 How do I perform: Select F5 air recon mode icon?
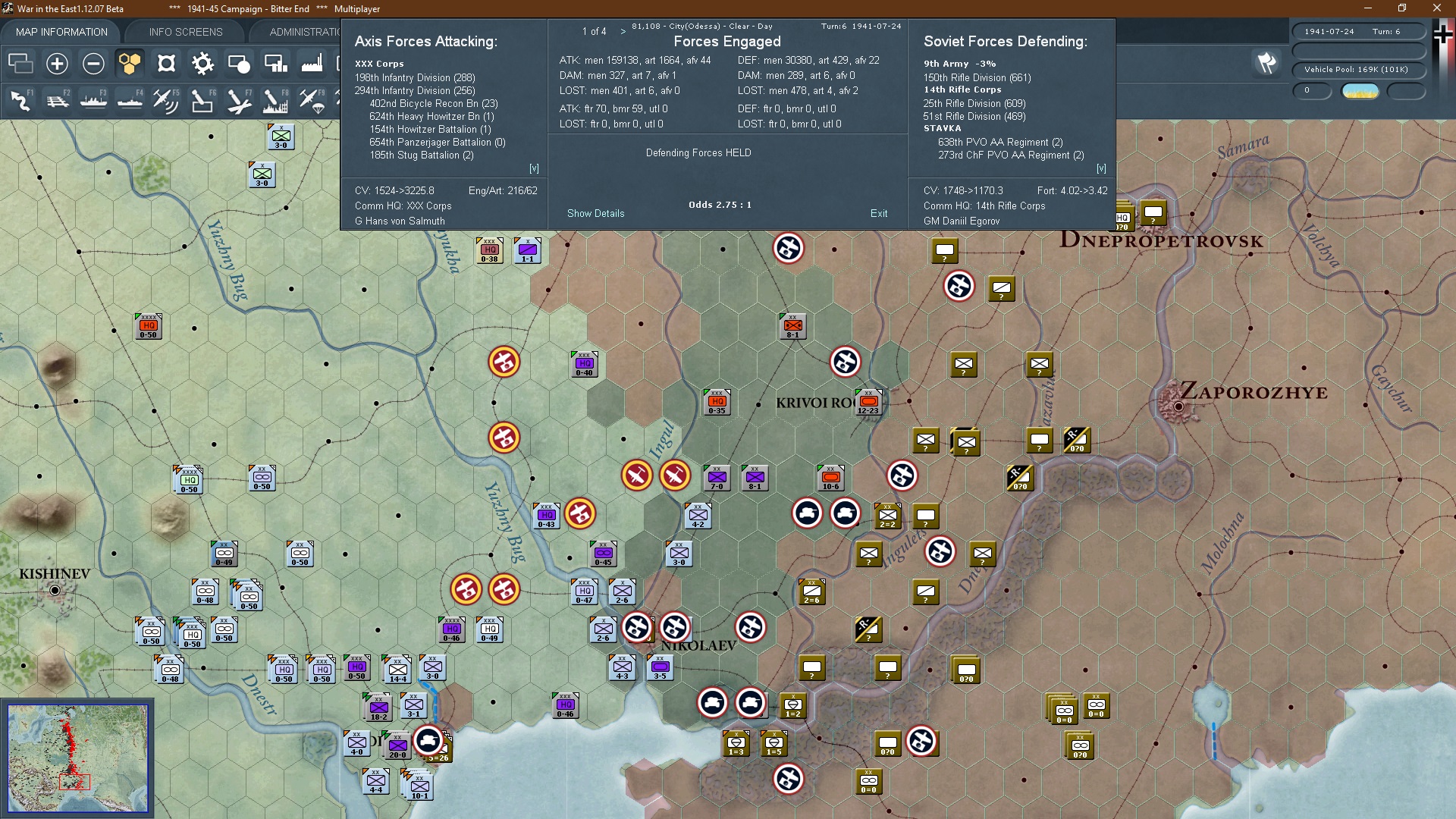(x=166, y=100)
